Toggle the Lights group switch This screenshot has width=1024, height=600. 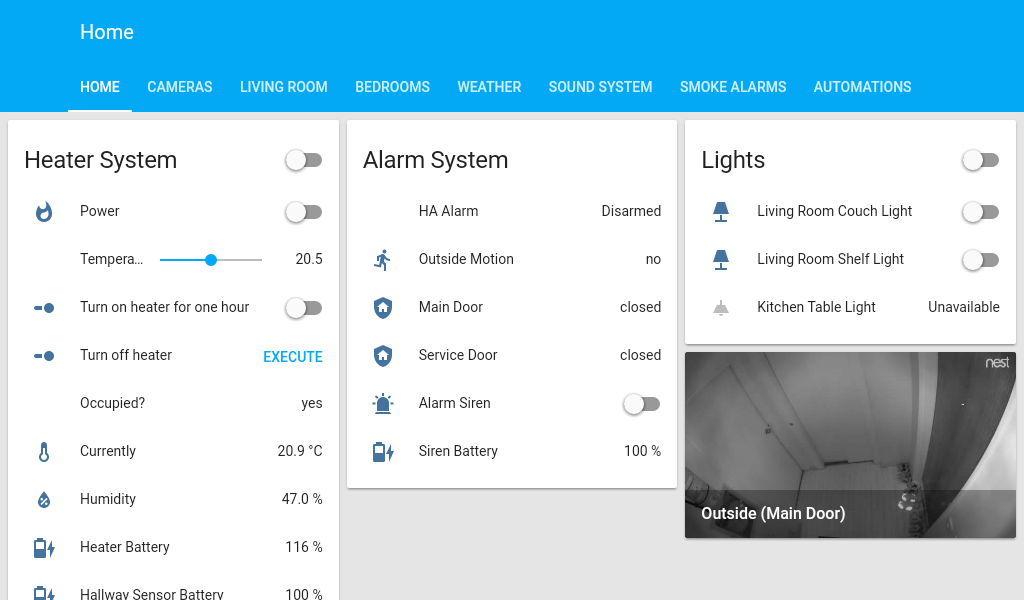[x=980, y=160]
